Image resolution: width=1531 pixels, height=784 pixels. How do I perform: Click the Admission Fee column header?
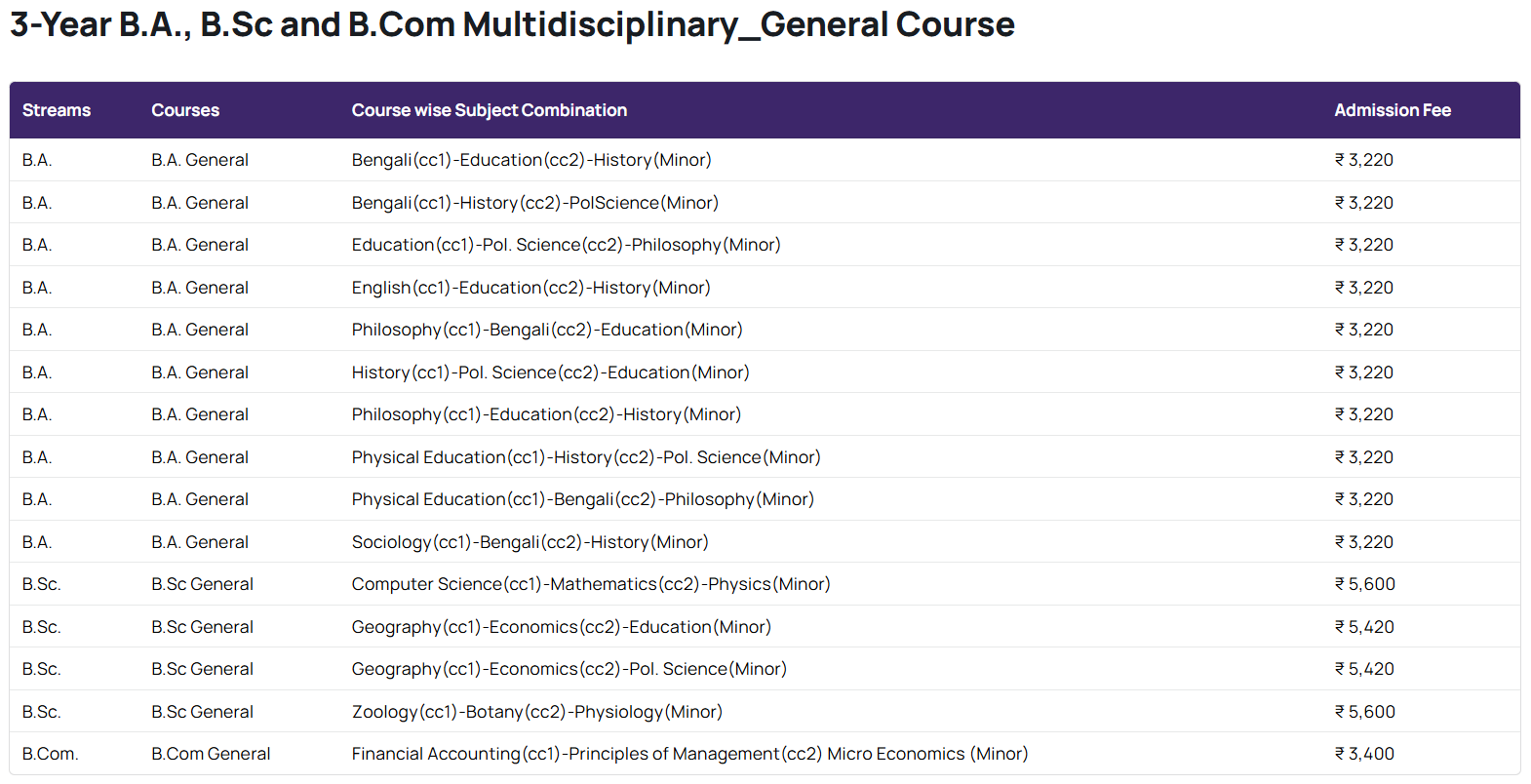point(1392,110)
